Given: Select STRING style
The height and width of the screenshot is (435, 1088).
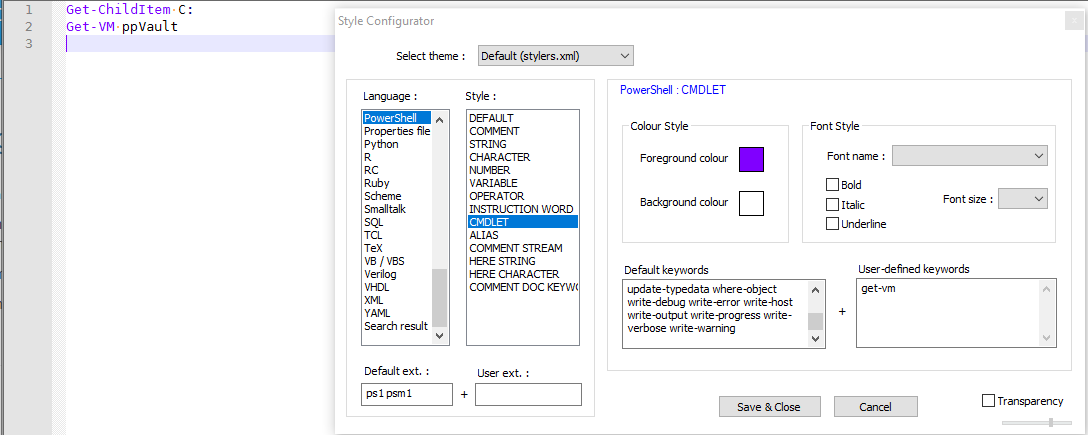Looking at the screenshot, I should [x=522, y=144].
